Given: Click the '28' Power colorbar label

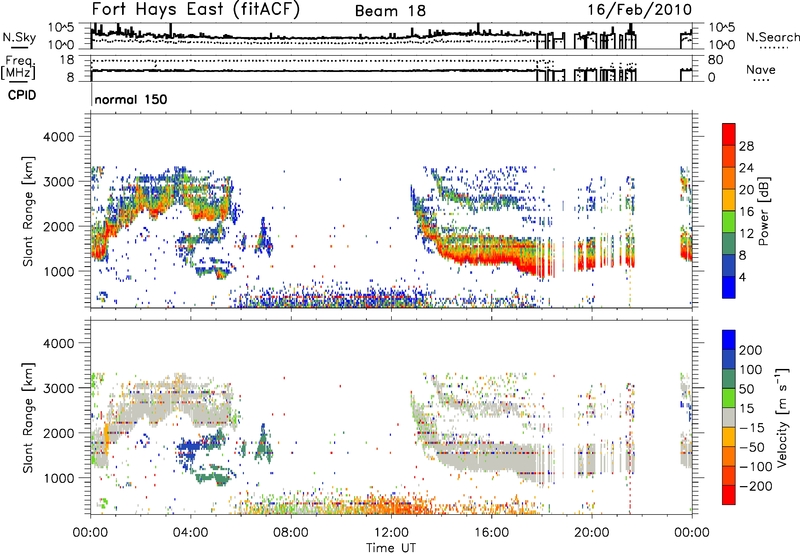Looking at the screenshot, I should (x=746, y=146).
